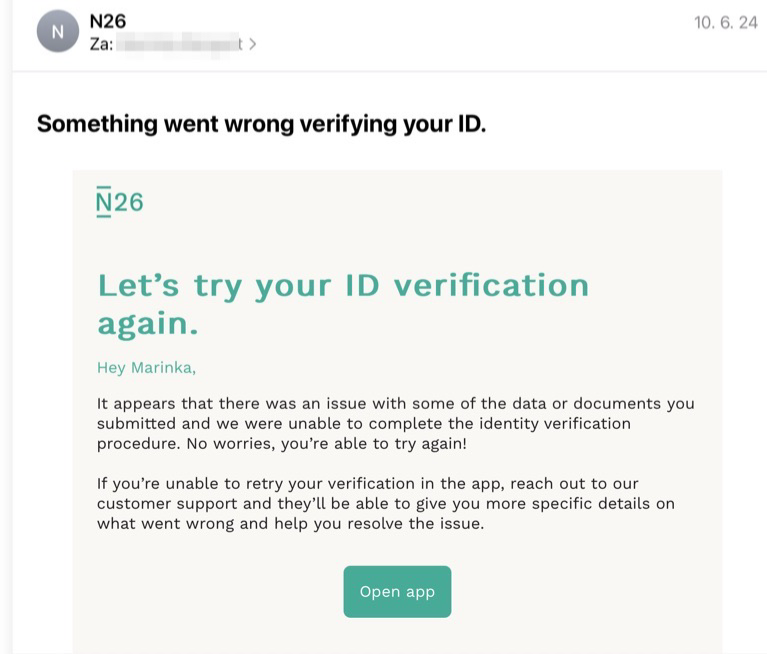Click the blurred recipient email address
The width and height of the screenshot is (767, 654).
tap(180, 45)
